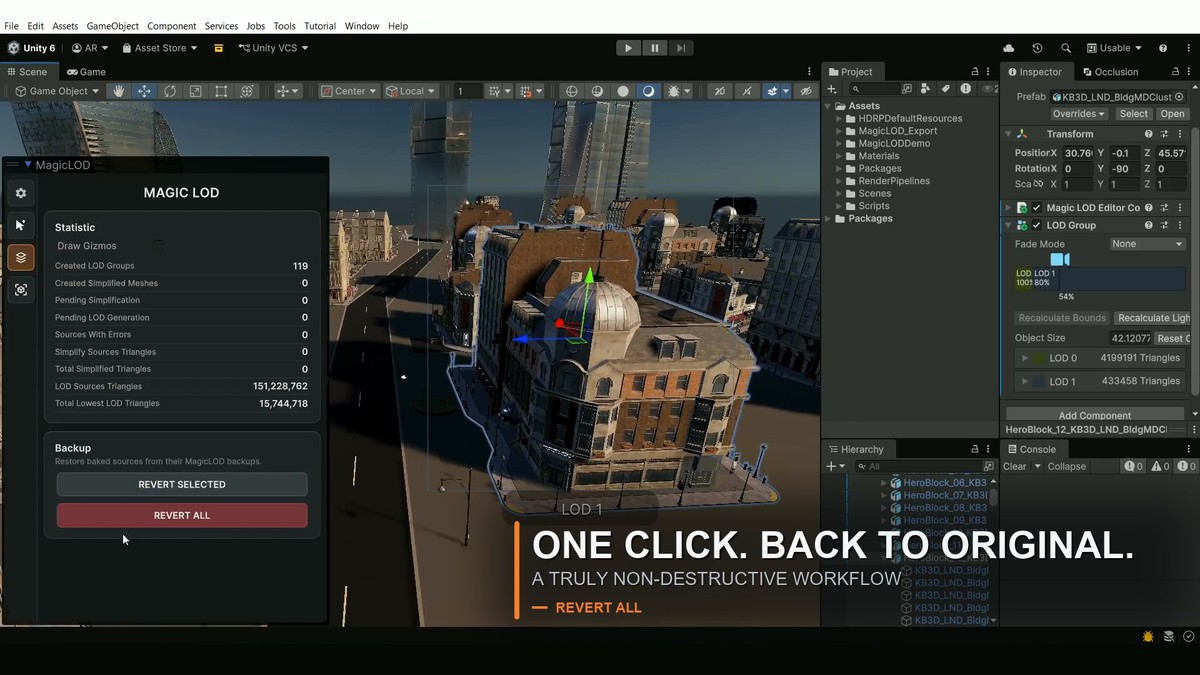Select the Move tool in Scene toolbar
Viewport: 1200px width, 675px height.
click(x=144, y=91)
